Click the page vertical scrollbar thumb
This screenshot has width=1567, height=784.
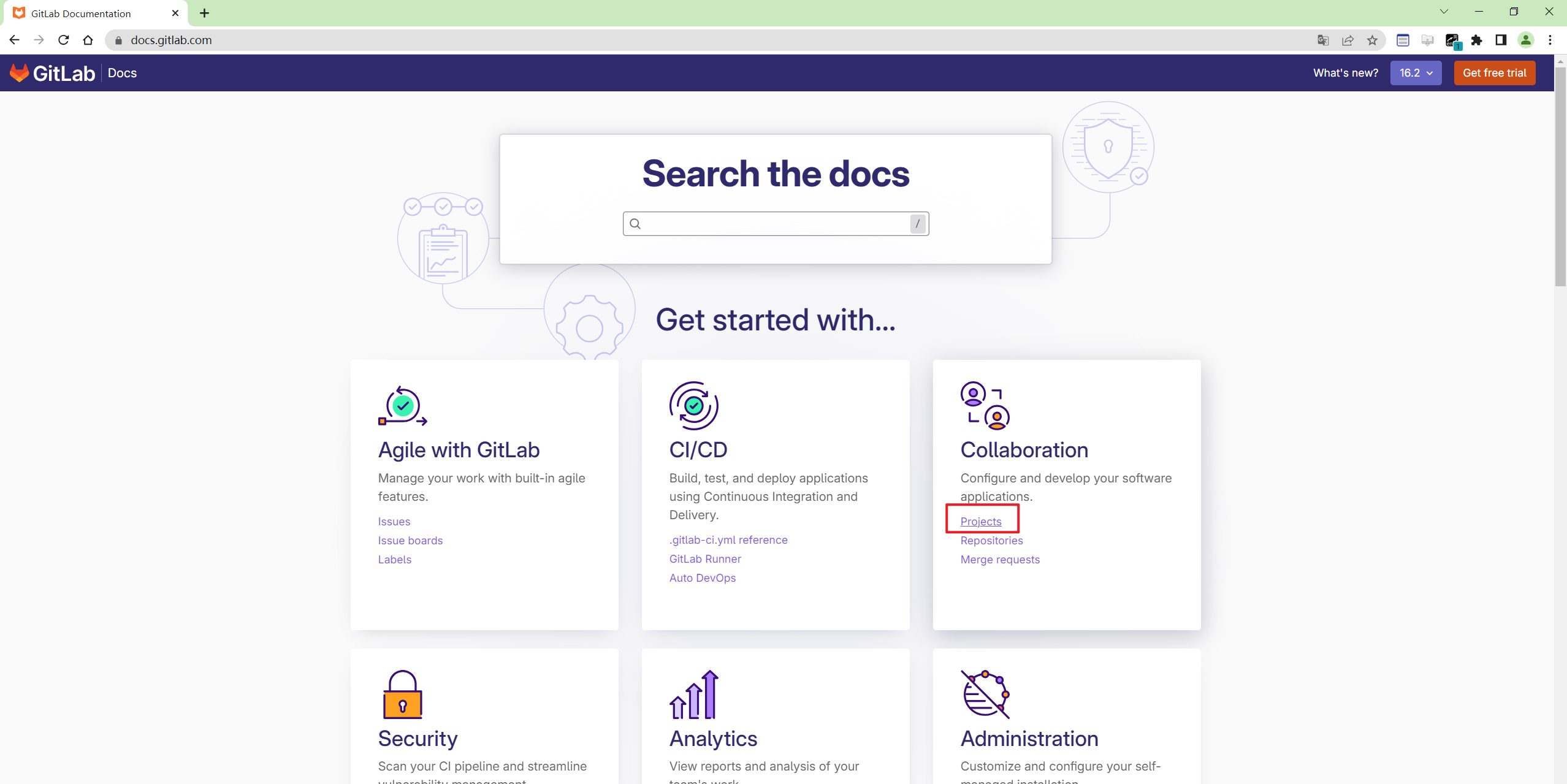(x=1560, y=177)
